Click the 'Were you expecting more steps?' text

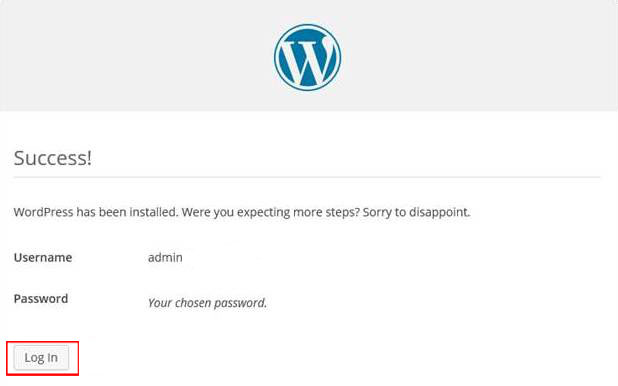point(271,212)
